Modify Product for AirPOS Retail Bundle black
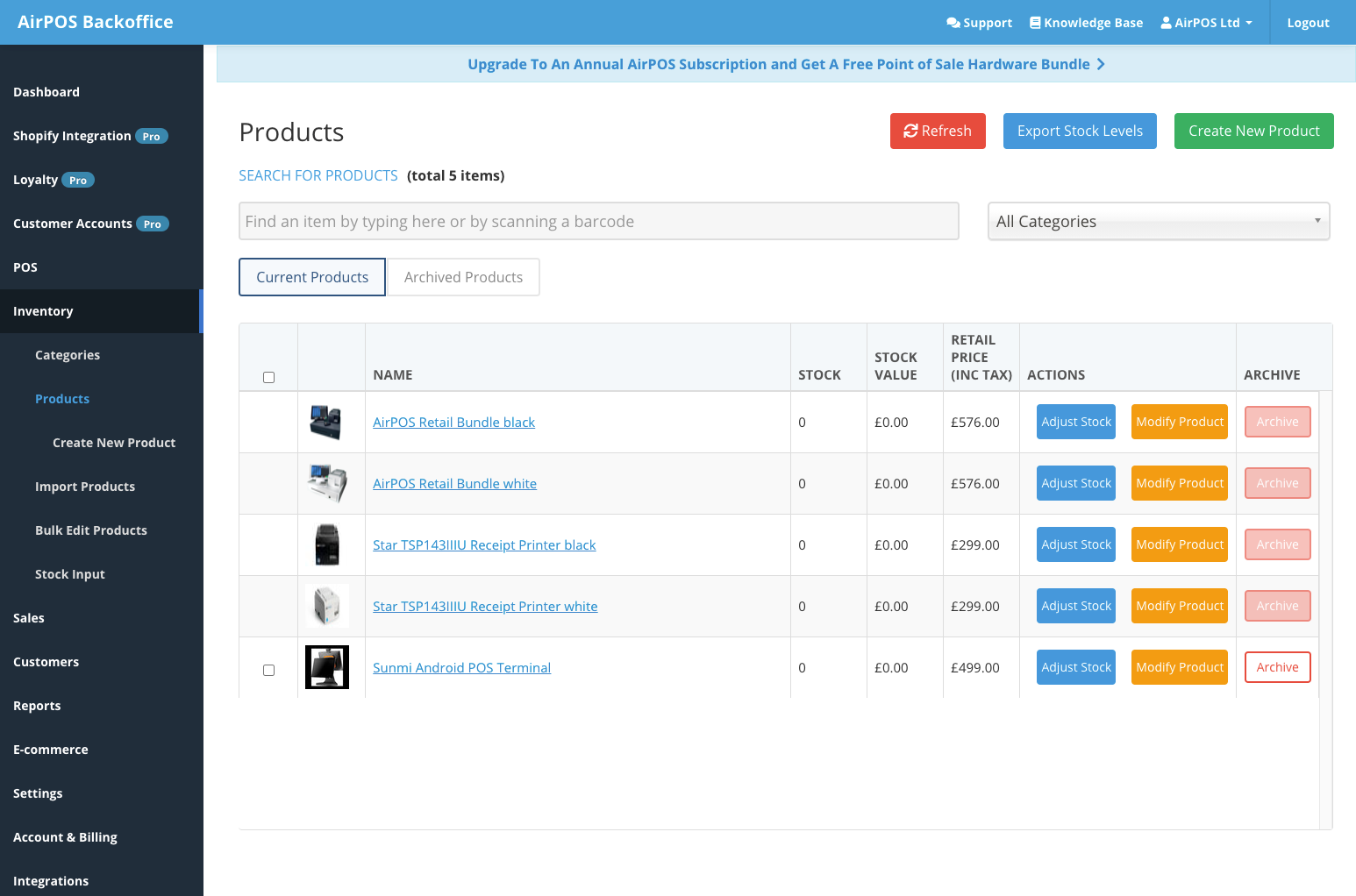The width and height of the screenshot is (1356, 896). tap(1180, 422)
